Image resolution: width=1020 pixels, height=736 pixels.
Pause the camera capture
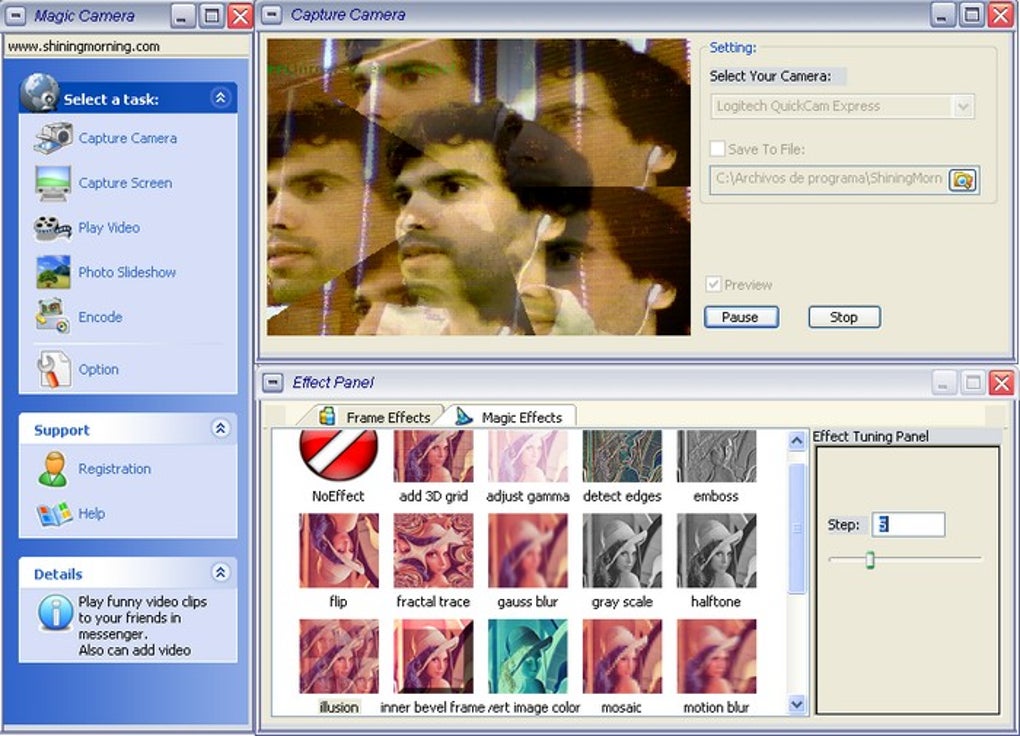click(x=741, y=317)
